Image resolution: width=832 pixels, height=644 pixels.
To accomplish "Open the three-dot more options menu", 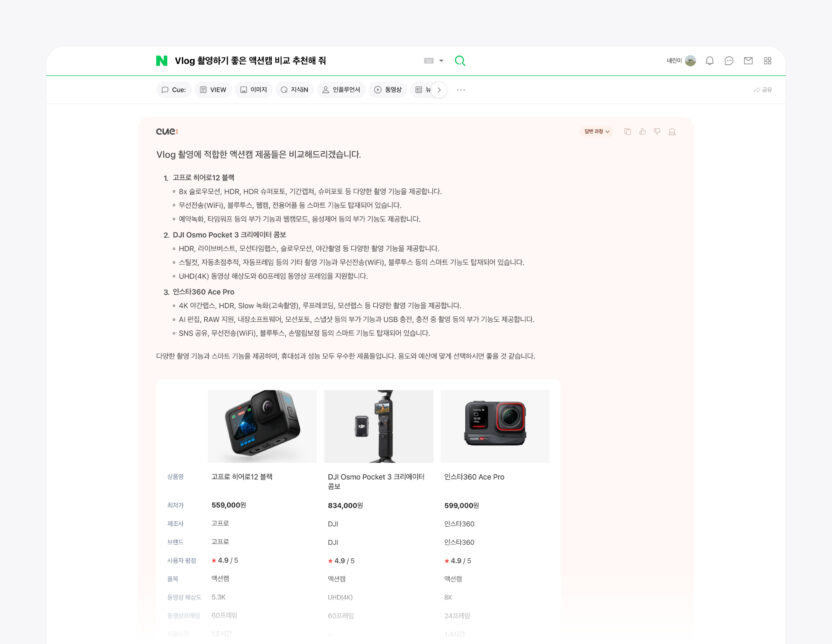I will point(461,90).
